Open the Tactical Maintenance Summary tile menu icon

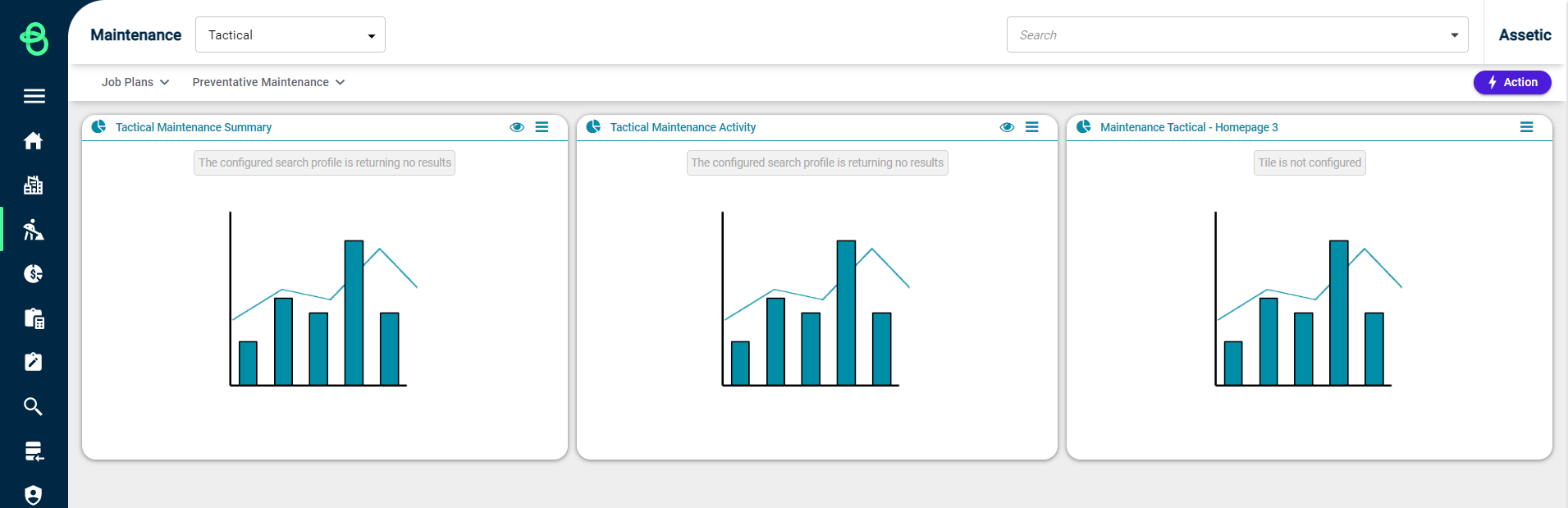[x=542, y=127]
